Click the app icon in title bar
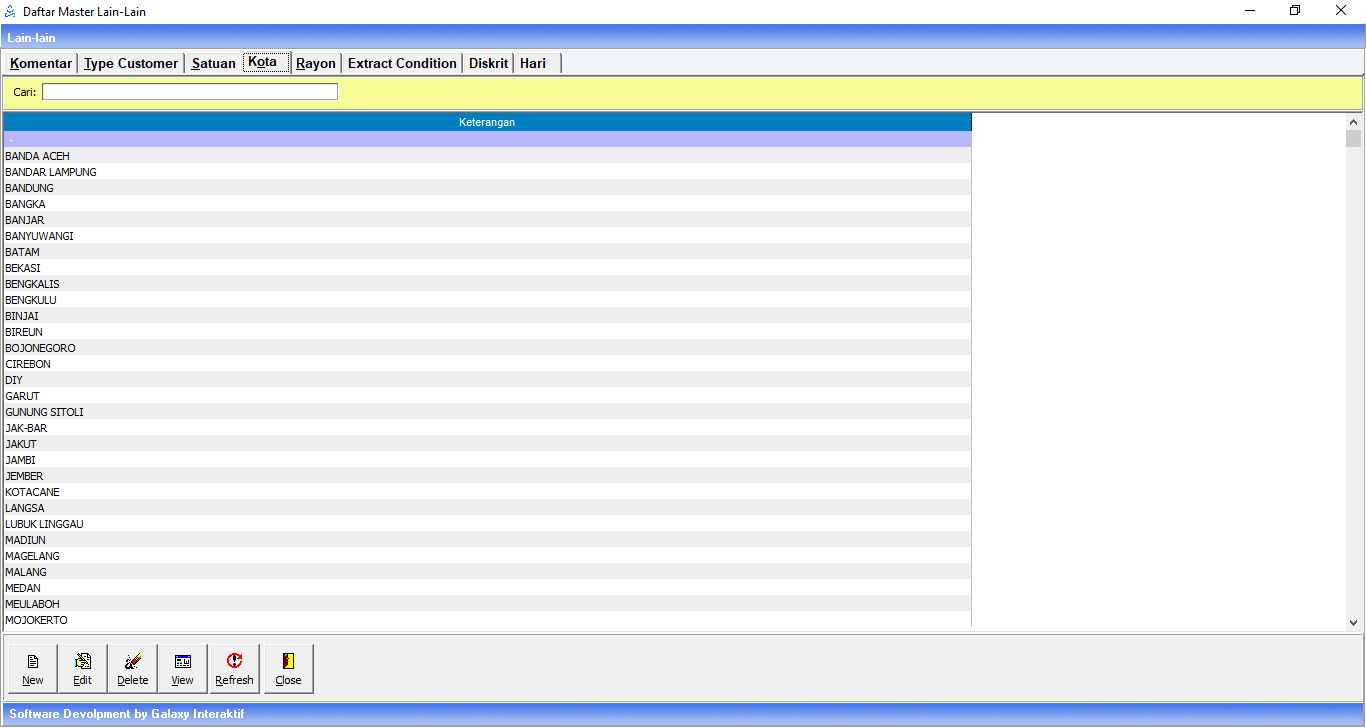This screenshot has height=728, width=1366. [x=11, y=11]
